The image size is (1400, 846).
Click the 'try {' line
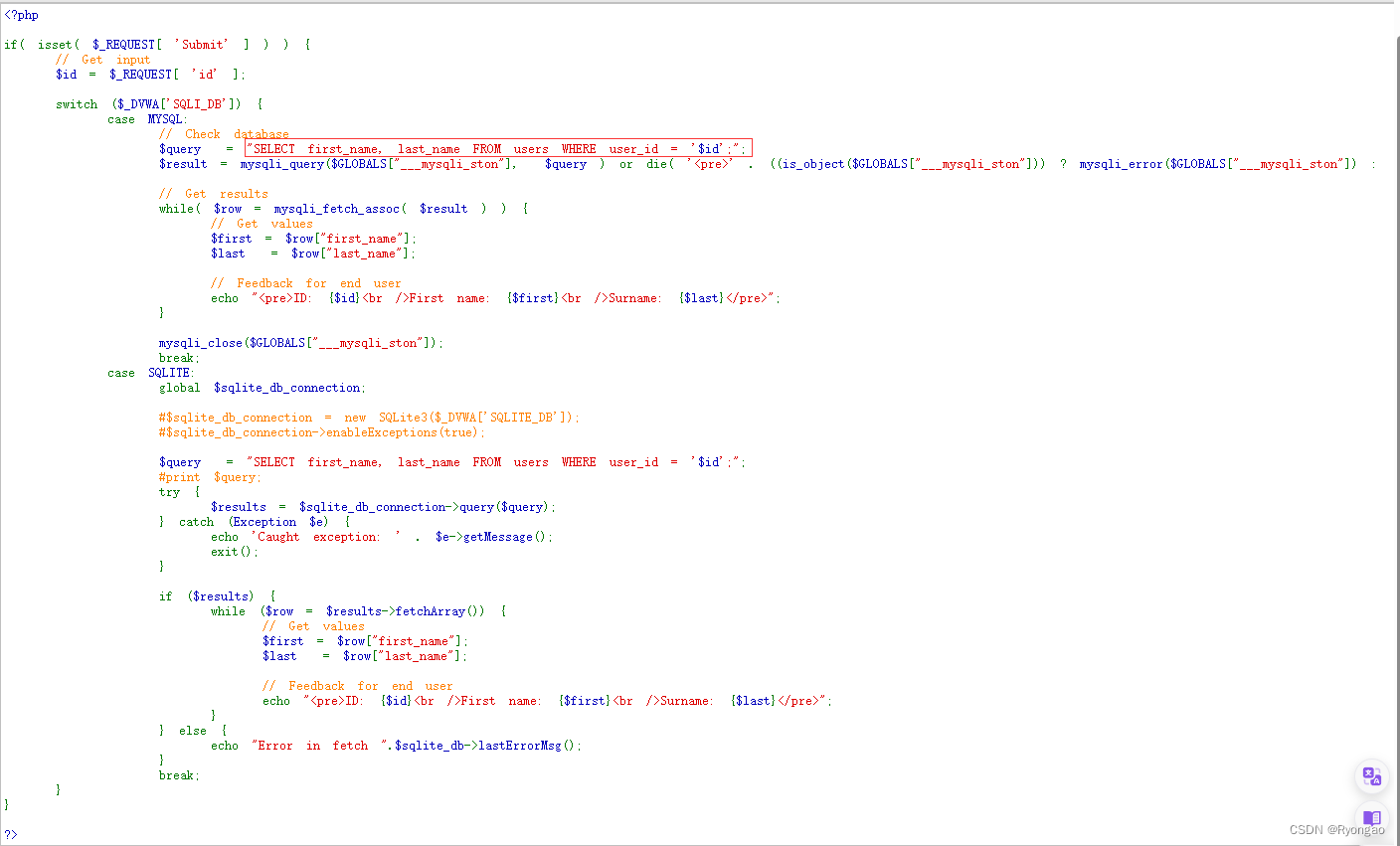[180, 492]
